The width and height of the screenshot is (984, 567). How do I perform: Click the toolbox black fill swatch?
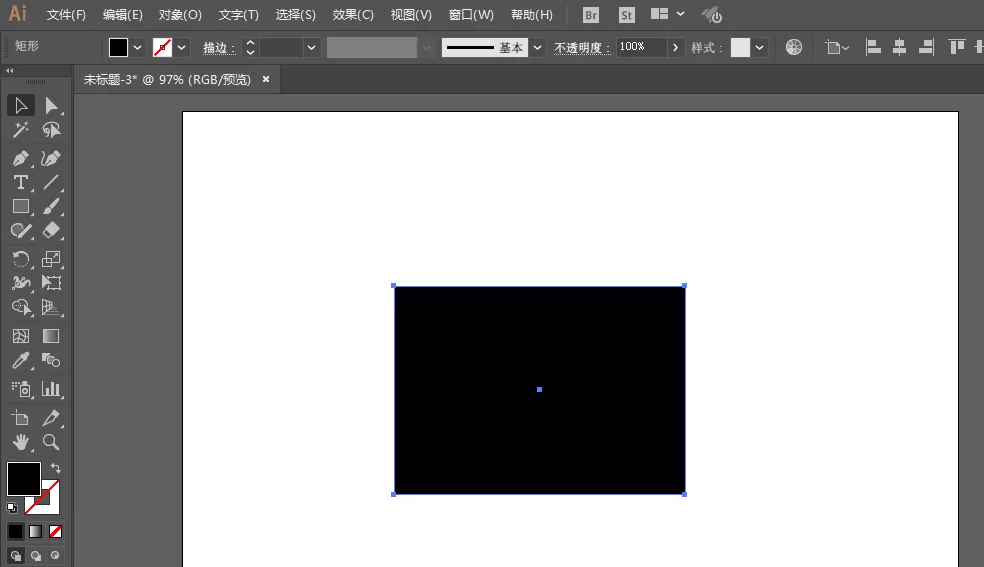[x=24, y=479]
